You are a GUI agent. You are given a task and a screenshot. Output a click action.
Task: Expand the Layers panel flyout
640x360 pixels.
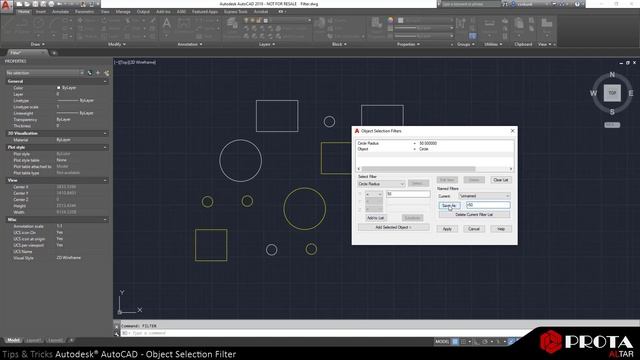(x=267, y=44)
